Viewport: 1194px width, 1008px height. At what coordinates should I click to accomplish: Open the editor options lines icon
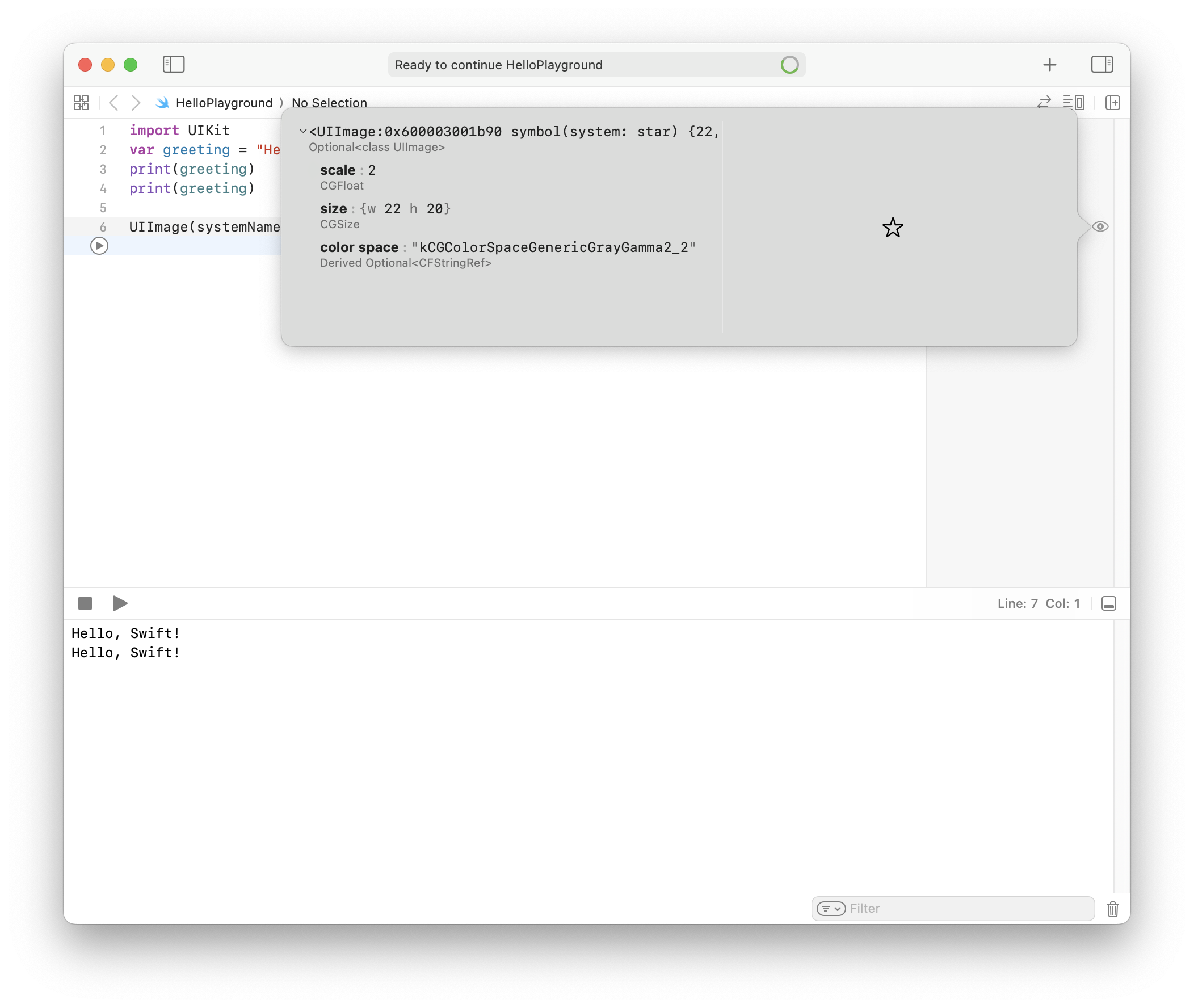tap(1074, 102)
